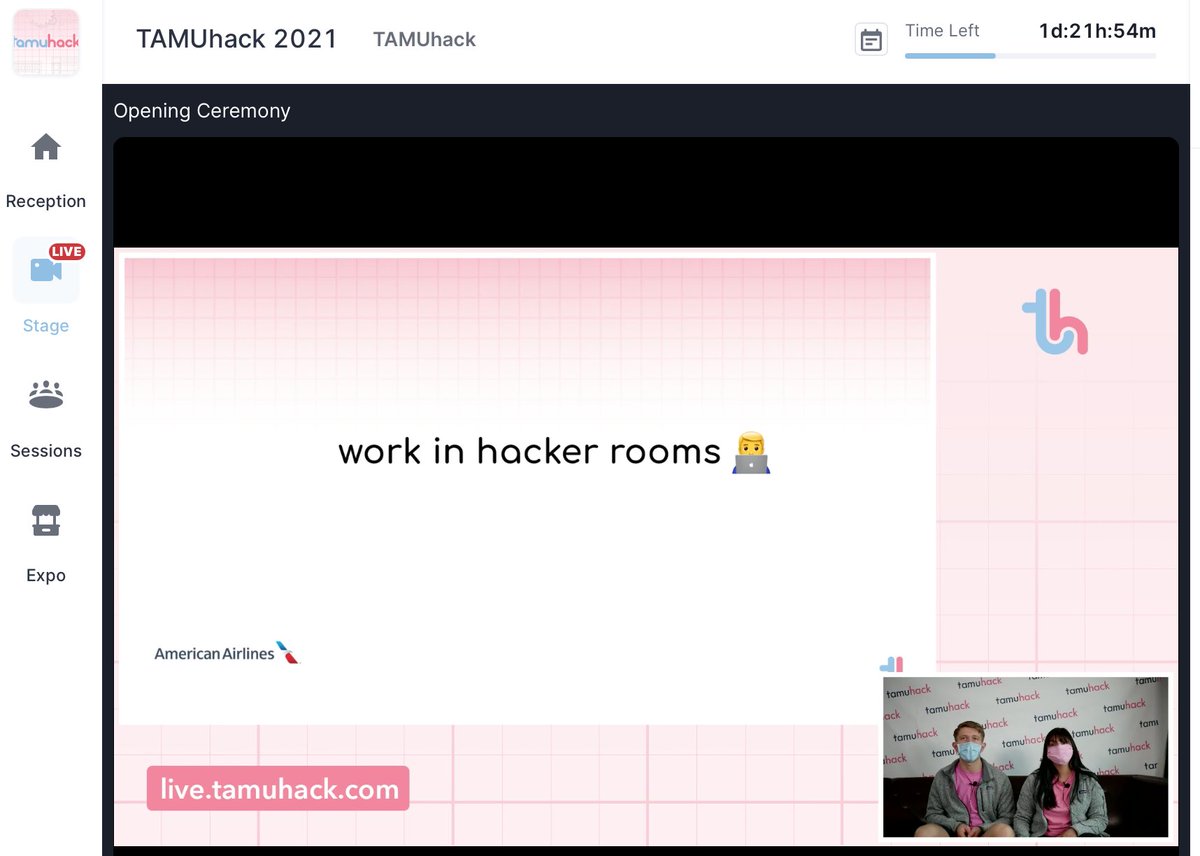The height and width of the screenshot is (856, 1200).
Task: Open the Sessions group icon
Action: coord(46,395)
